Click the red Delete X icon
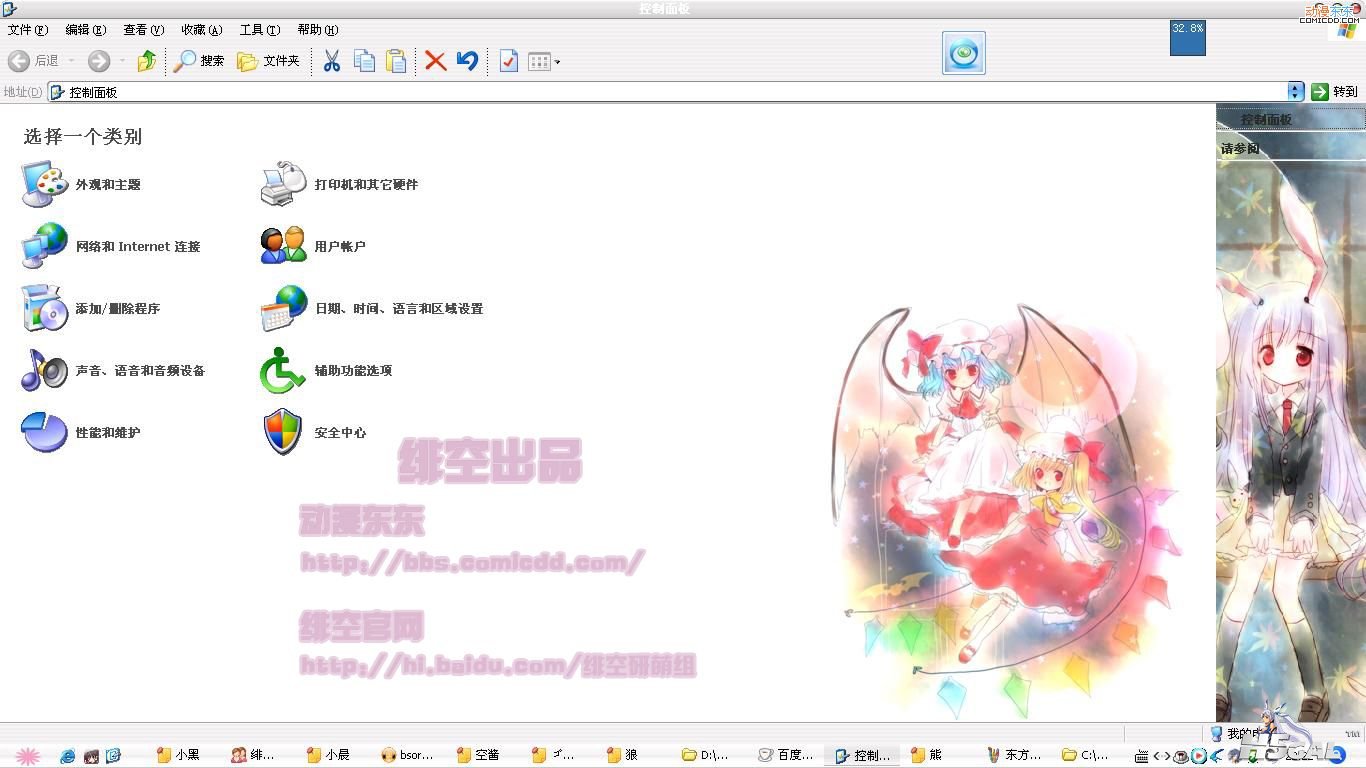 point(435,61)
